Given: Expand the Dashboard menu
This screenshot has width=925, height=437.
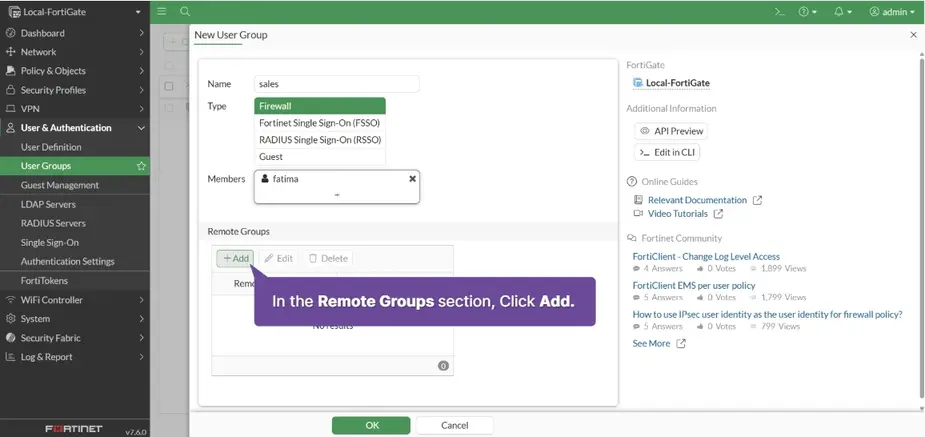Looking at the screenshot, I should [75, 33].
